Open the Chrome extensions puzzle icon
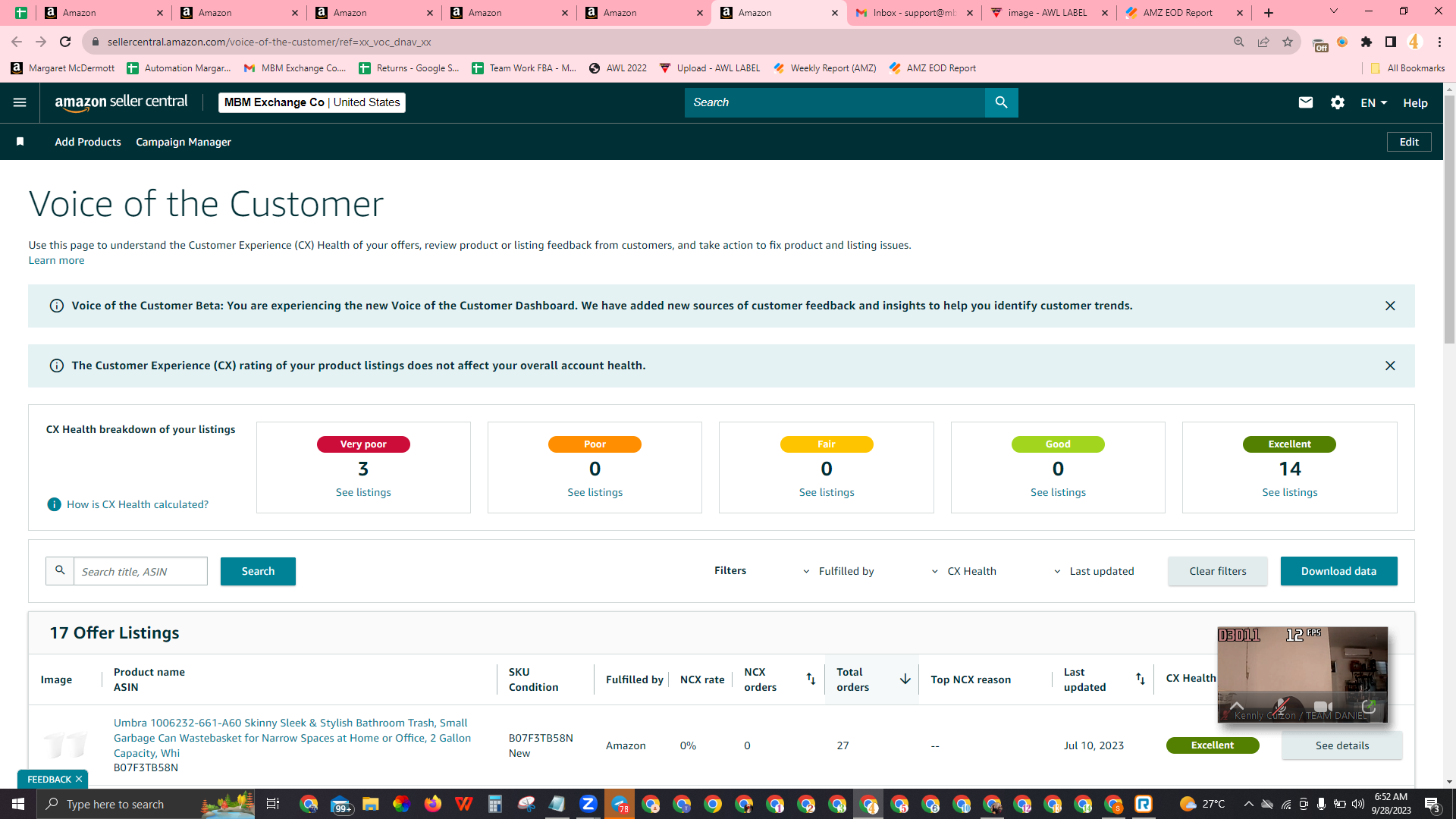The image size is (1456, 819). (x=1367, y=42)
